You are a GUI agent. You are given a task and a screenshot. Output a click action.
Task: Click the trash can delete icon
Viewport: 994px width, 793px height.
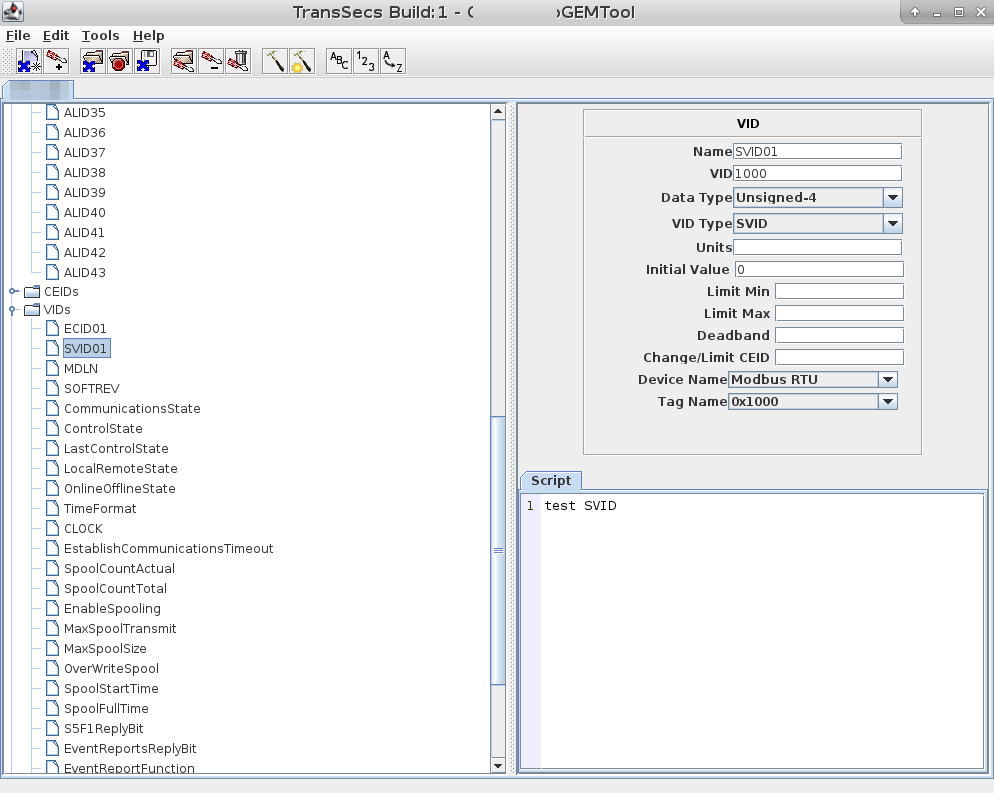point(238,61)
